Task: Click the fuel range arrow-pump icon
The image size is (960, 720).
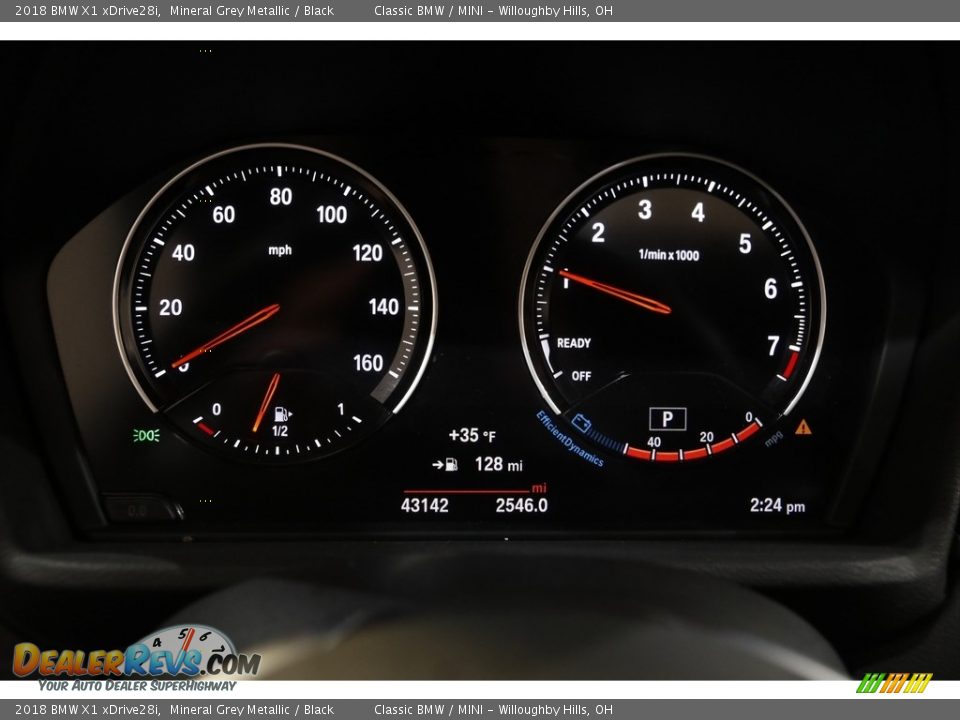Action: pyautogui.click(x=445, y=465)
